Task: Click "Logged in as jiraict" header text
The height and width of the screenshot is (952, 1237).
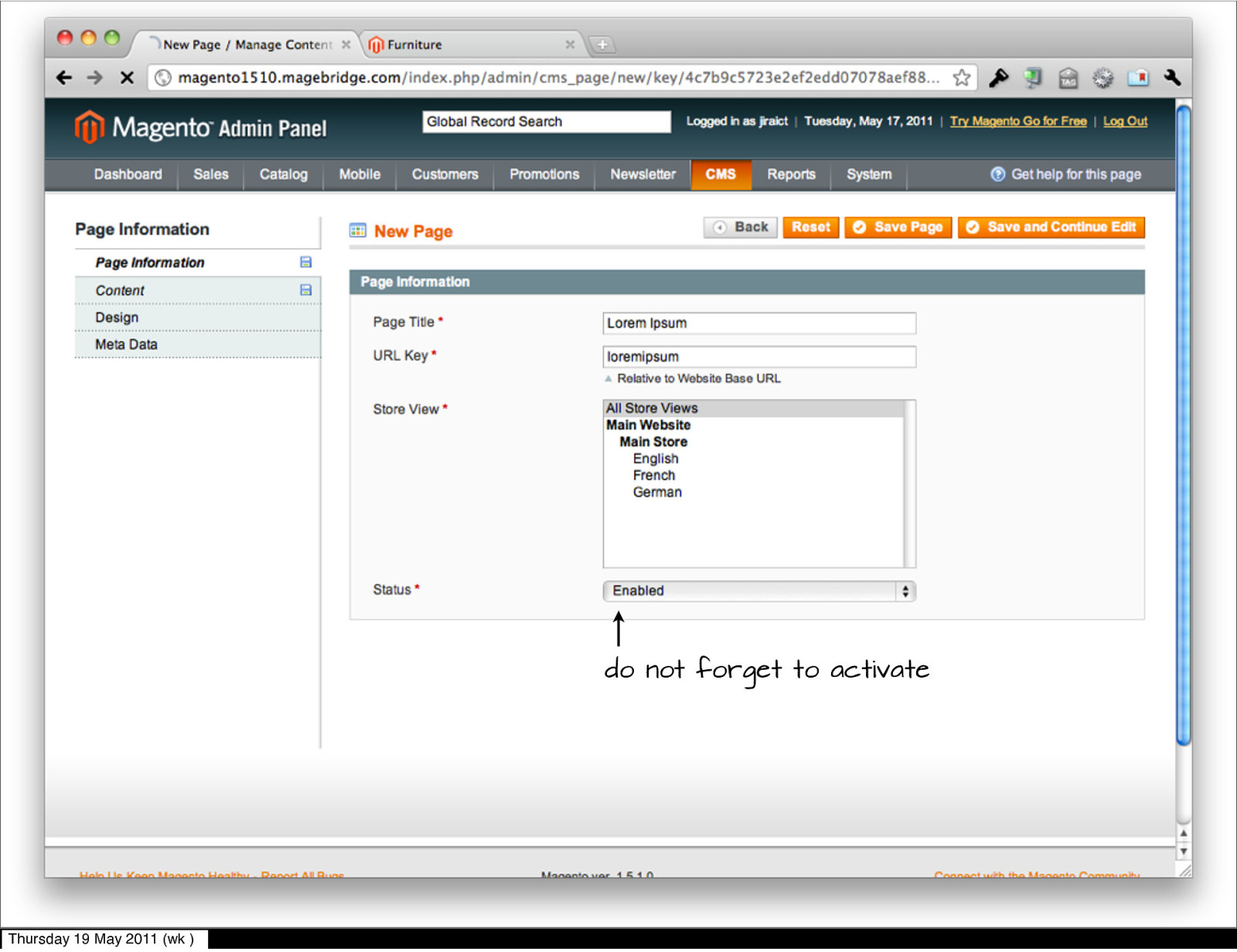Action: click(737, 121)
